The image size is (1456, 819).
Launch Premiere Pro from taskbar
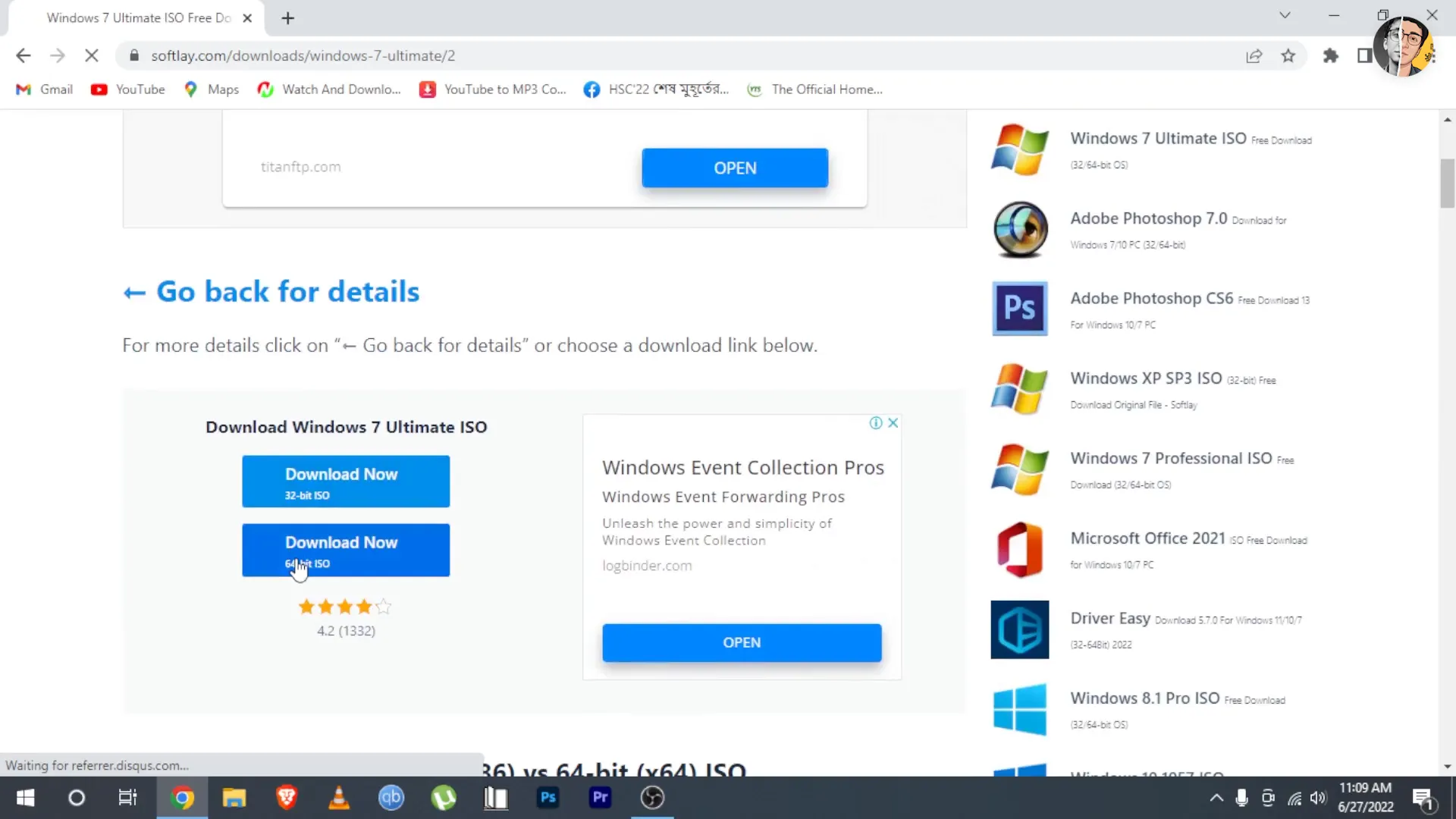click(x=600, y=798)
